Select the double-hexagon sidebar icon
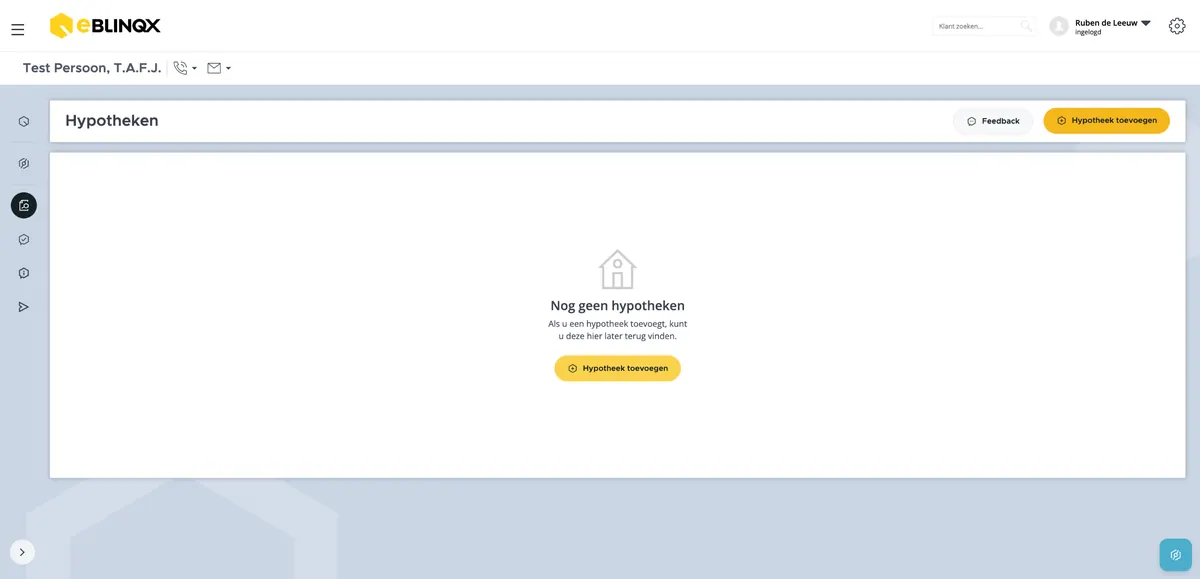1200x579 pixels. coord(24,163)
